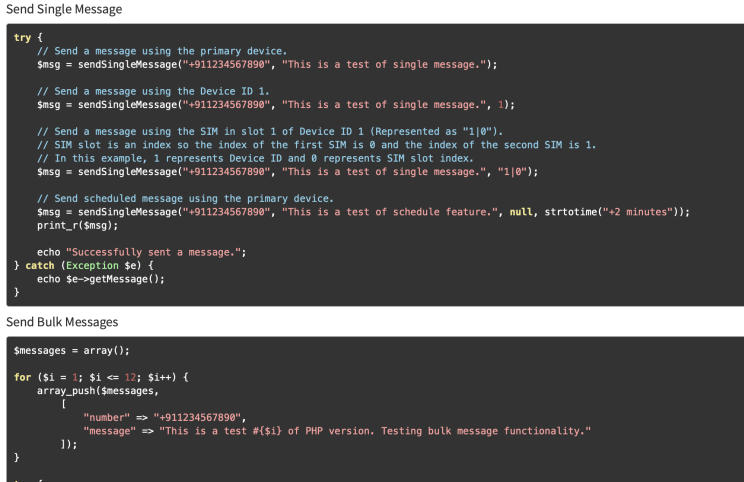Click the try keyword in first code block
This screenshot has width=744, height=482.
(x=22, y=37)
